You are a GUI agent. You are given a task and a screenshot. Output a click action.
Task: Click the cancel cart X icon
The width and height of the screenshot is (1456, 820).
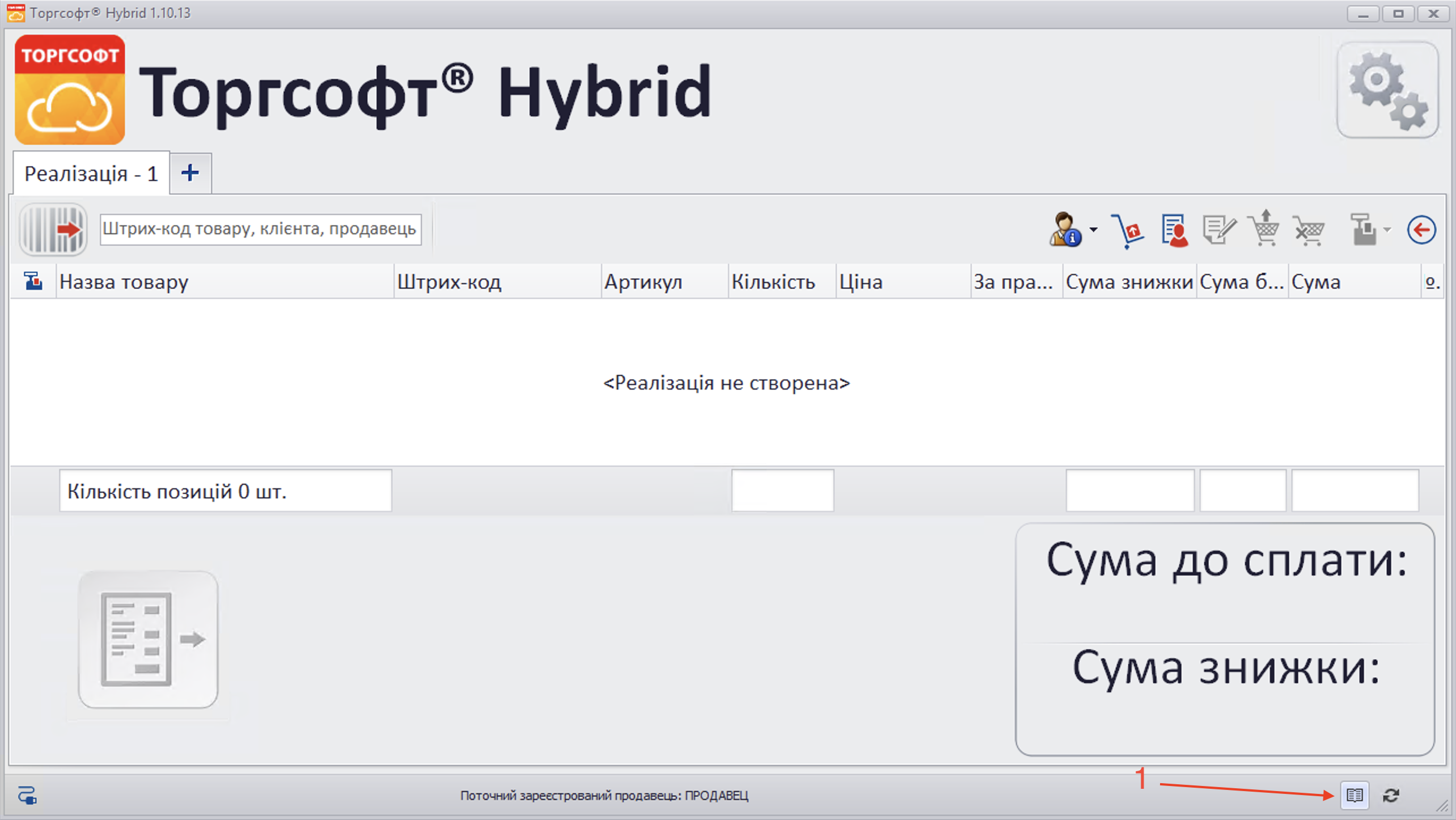[1309, 231]
